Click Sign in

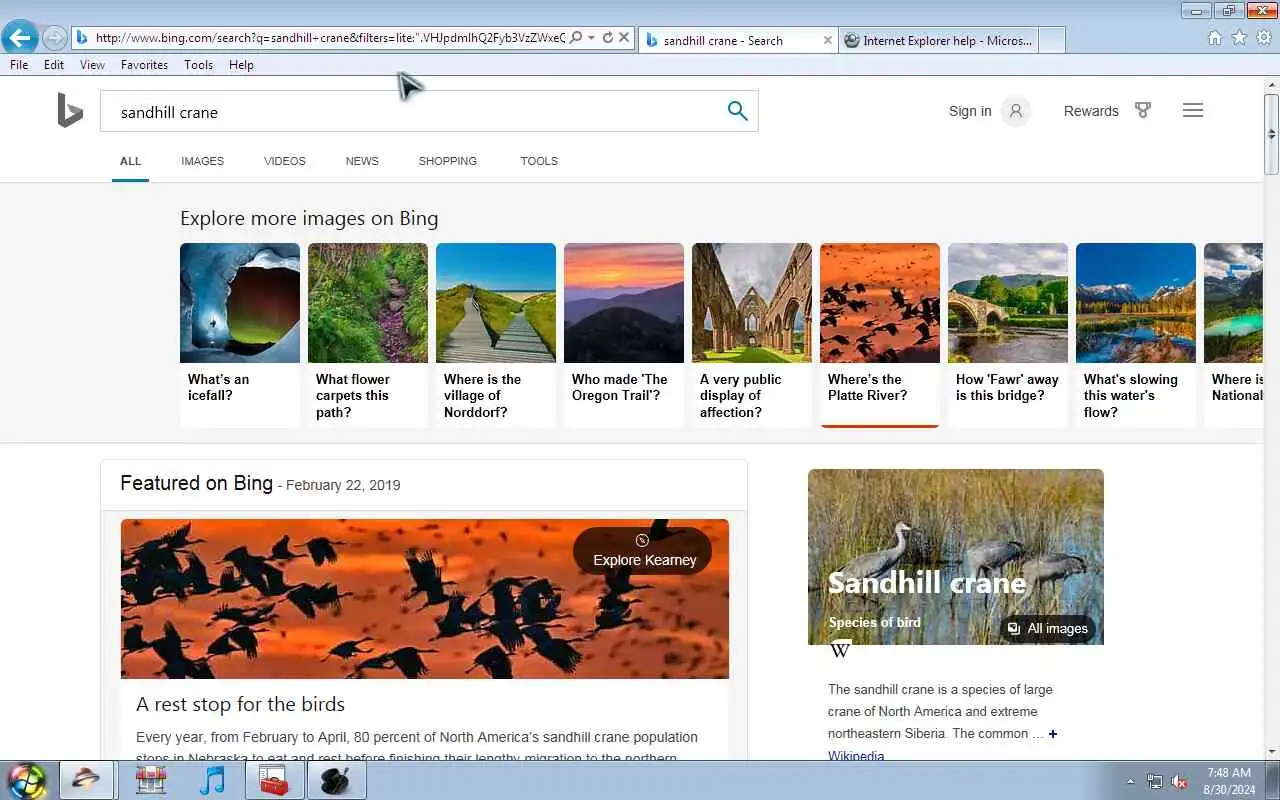(x=970, y=111)
